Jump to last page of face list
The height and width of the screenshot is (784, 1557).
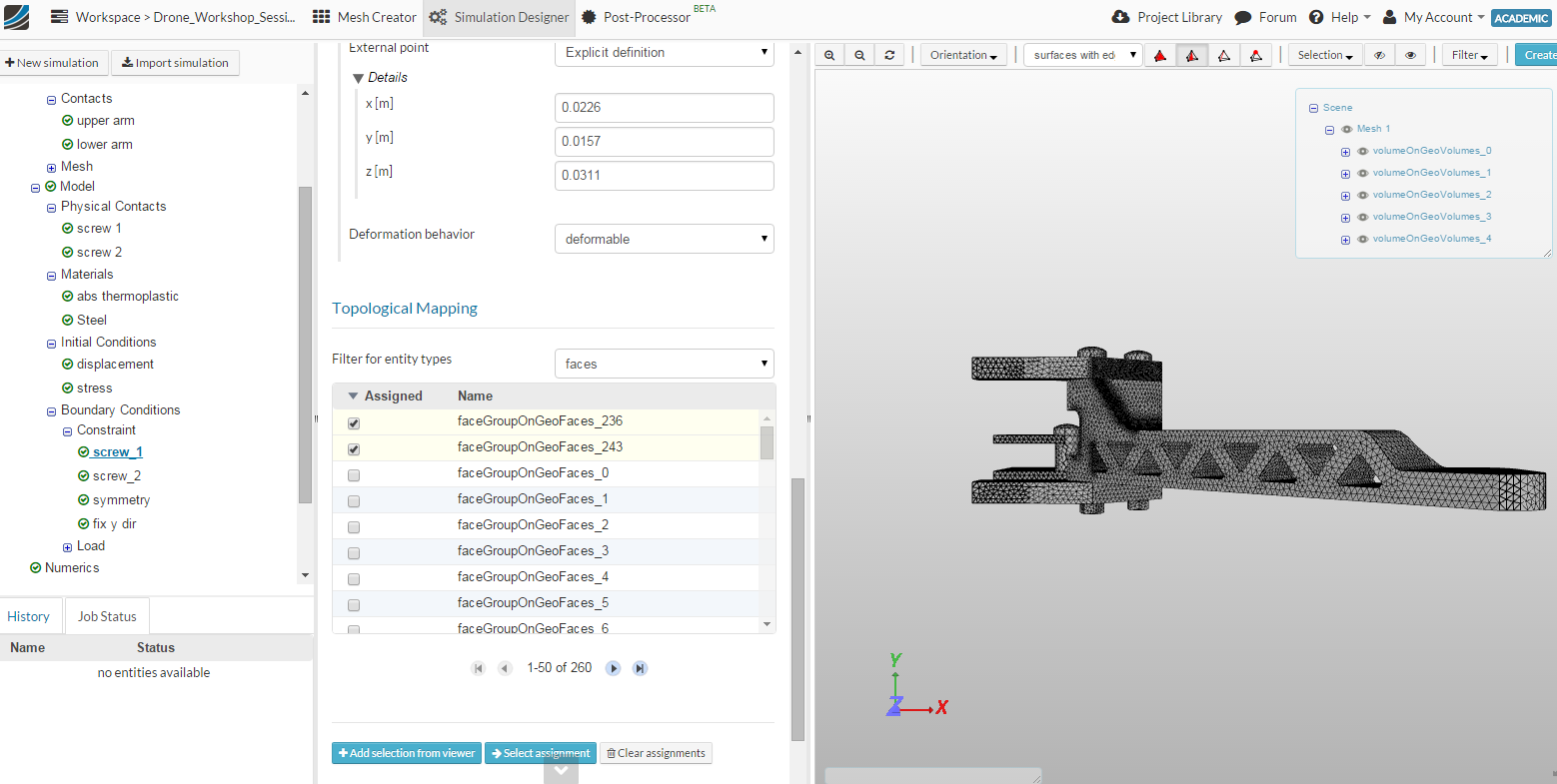pos(640,668)
